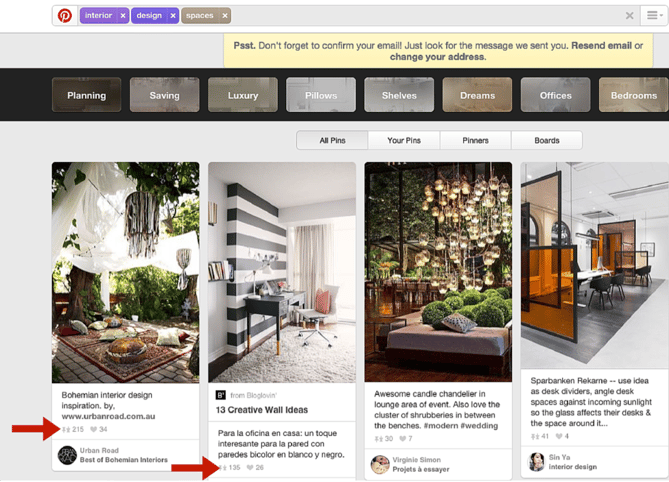Open the orange glass office dividers pin image
This screenshot has width=669, height=482.
pyautogui.click(x=595, y=265)
